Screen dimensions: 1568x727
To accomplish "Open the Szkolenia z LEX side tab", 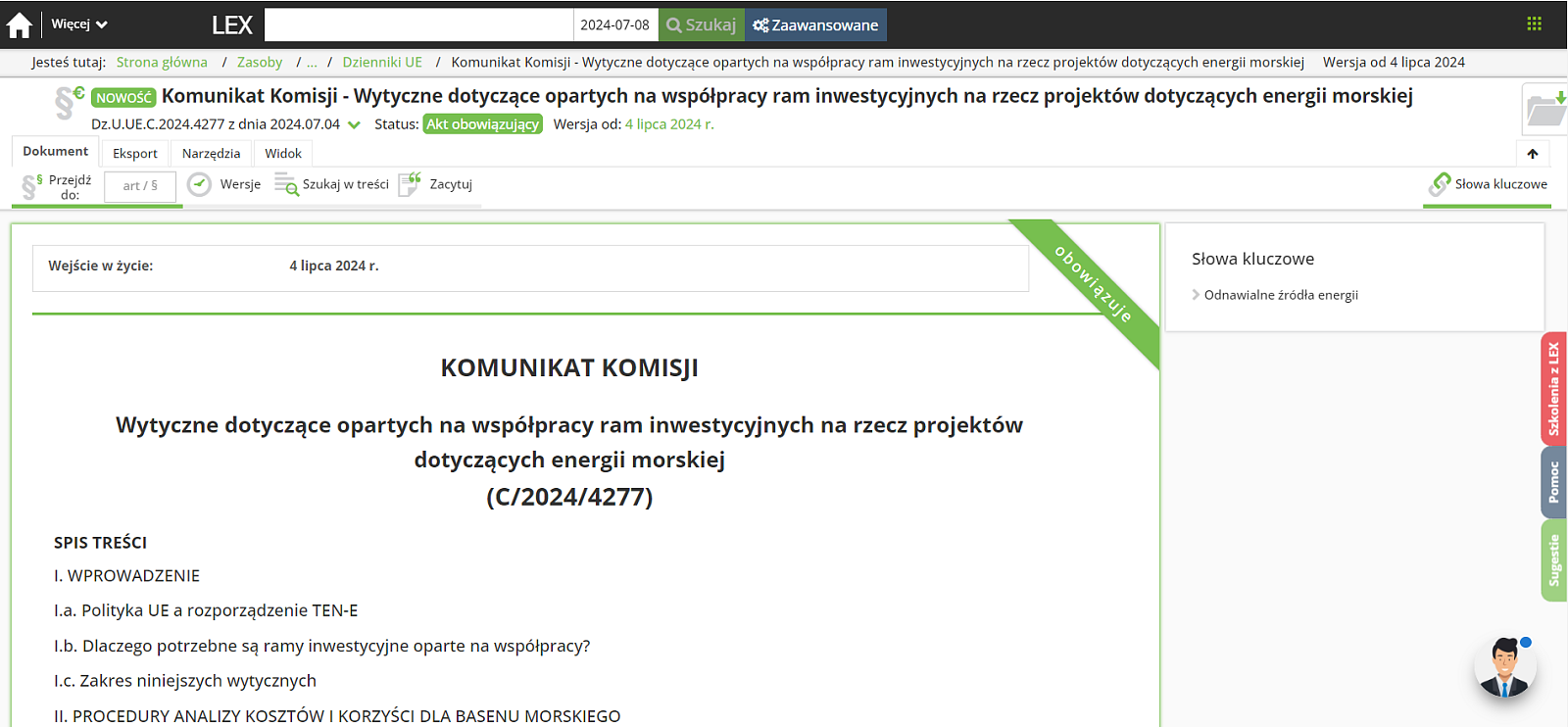I will point(1553,389).
